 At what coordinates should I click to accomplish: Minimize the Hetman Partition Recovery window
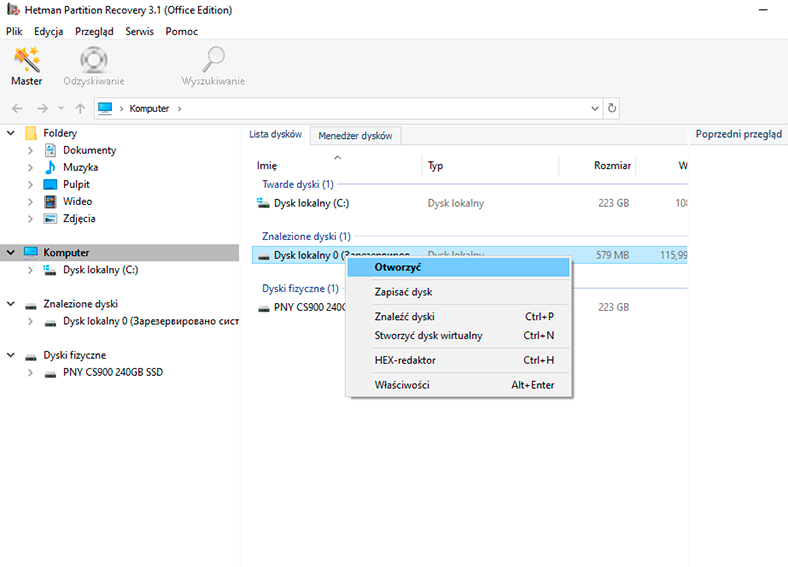point(763,10)
